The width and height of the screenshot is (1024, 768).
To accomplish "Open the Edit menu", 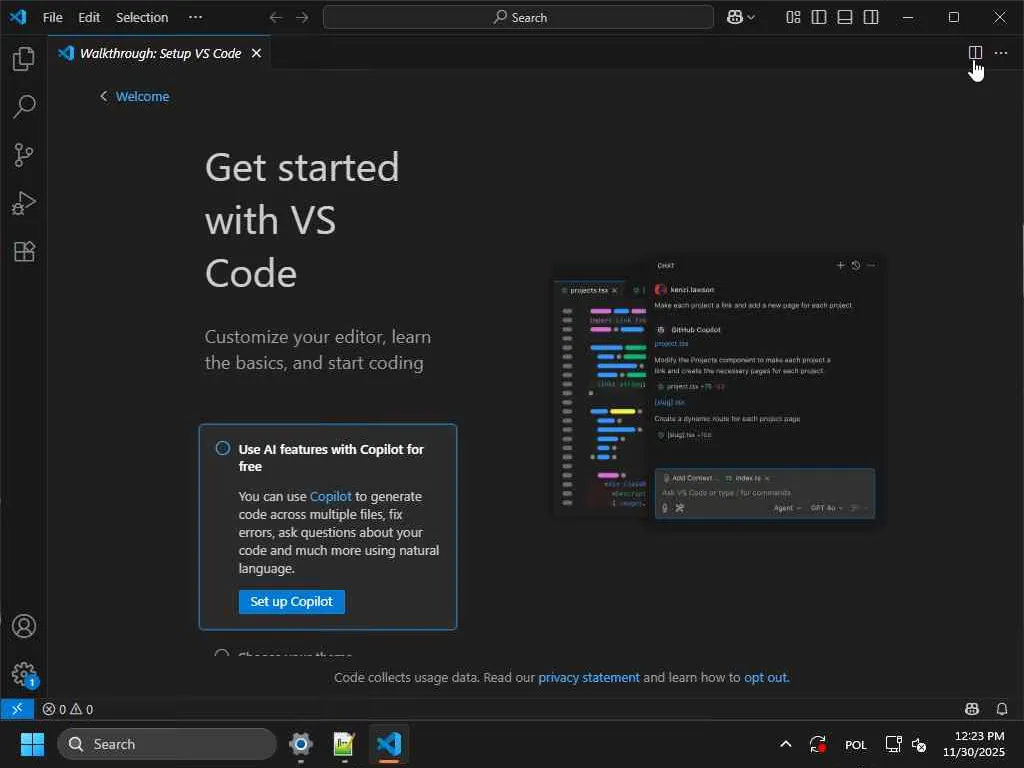I will [89, 18].
